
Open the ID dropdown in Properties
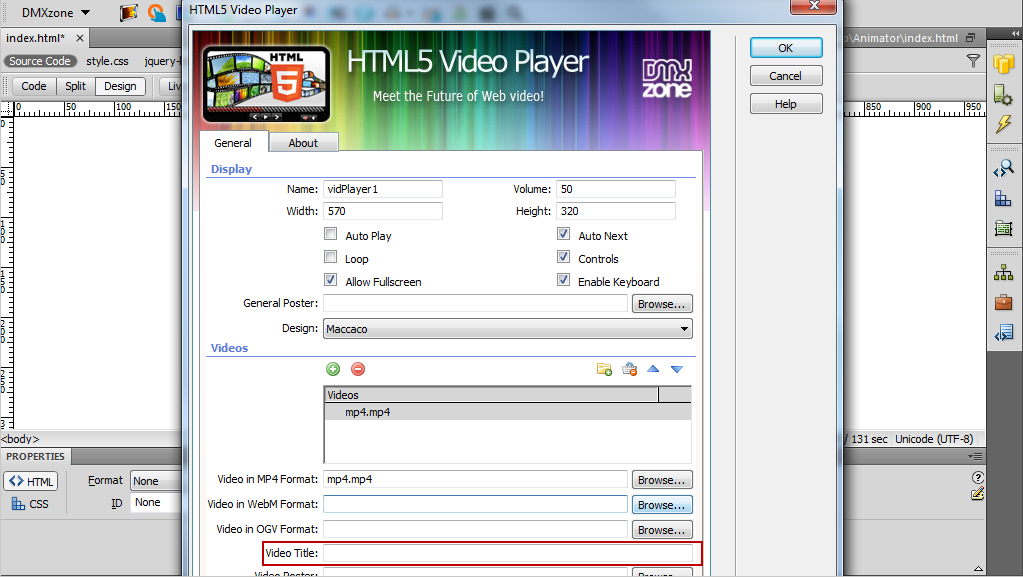tap(156, 503)
